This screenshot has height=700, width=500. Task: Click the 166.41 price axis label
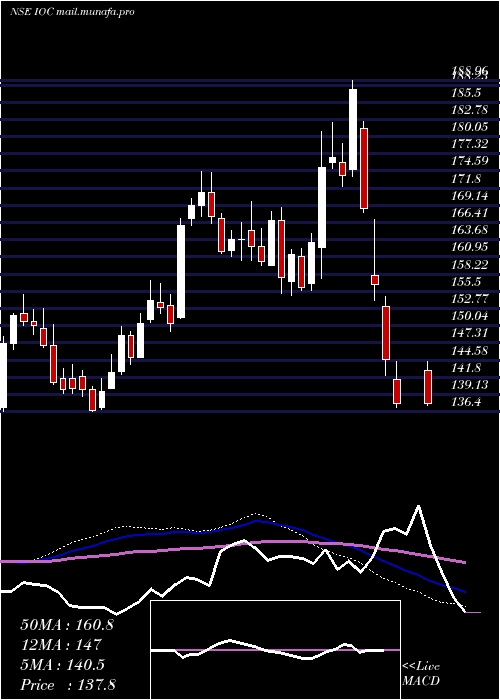(x=469, y=213)
